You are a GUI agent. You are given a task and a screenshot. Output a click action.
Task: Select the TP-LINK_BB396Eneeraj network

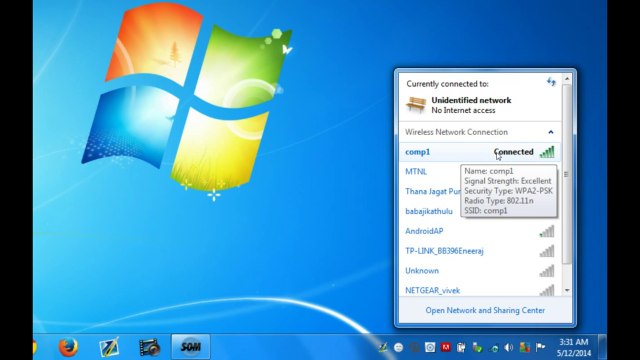[x=480, y=251]
